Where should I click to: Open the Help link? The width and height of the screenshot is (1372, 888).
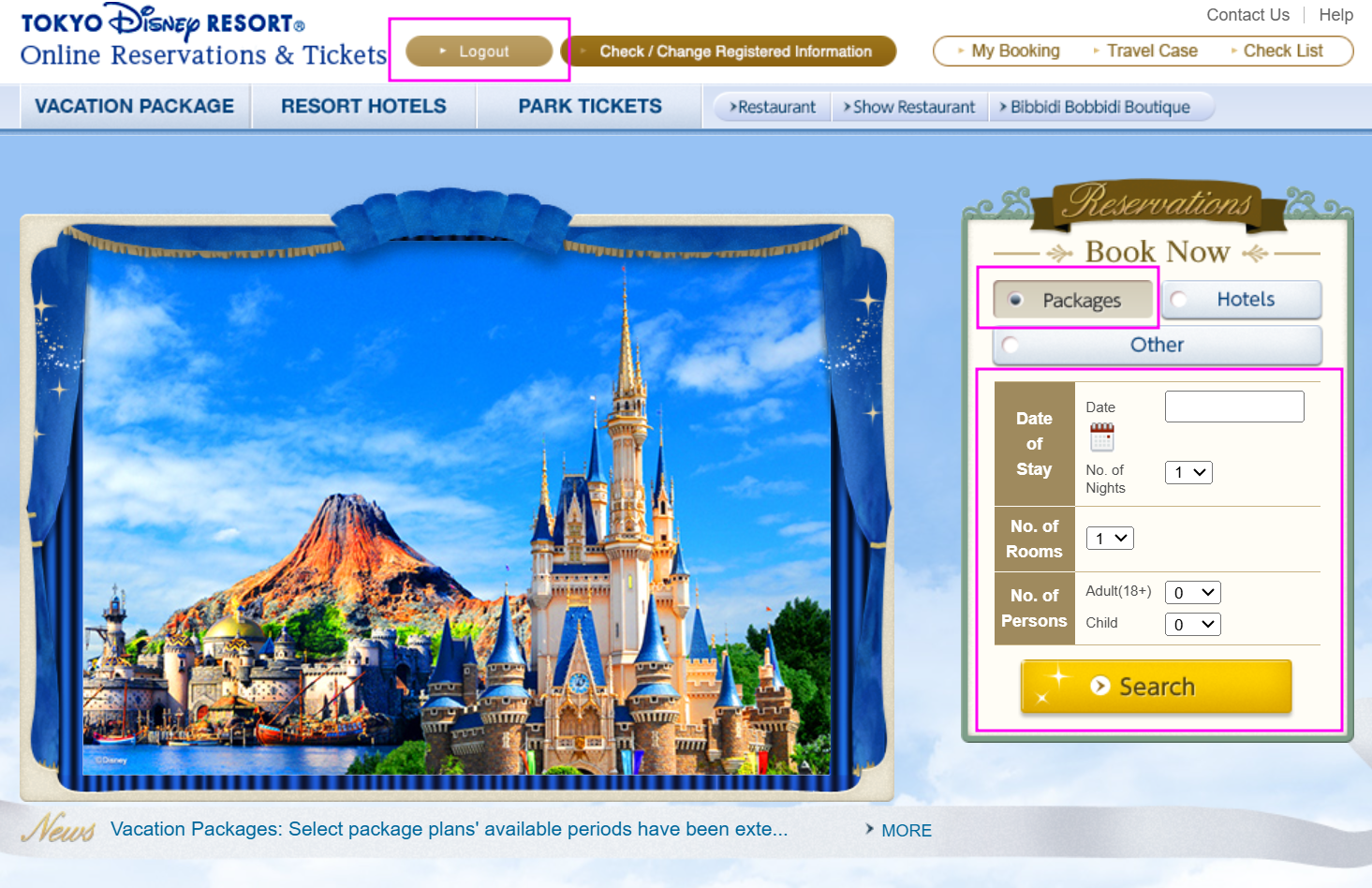(x=1335, y=15)
